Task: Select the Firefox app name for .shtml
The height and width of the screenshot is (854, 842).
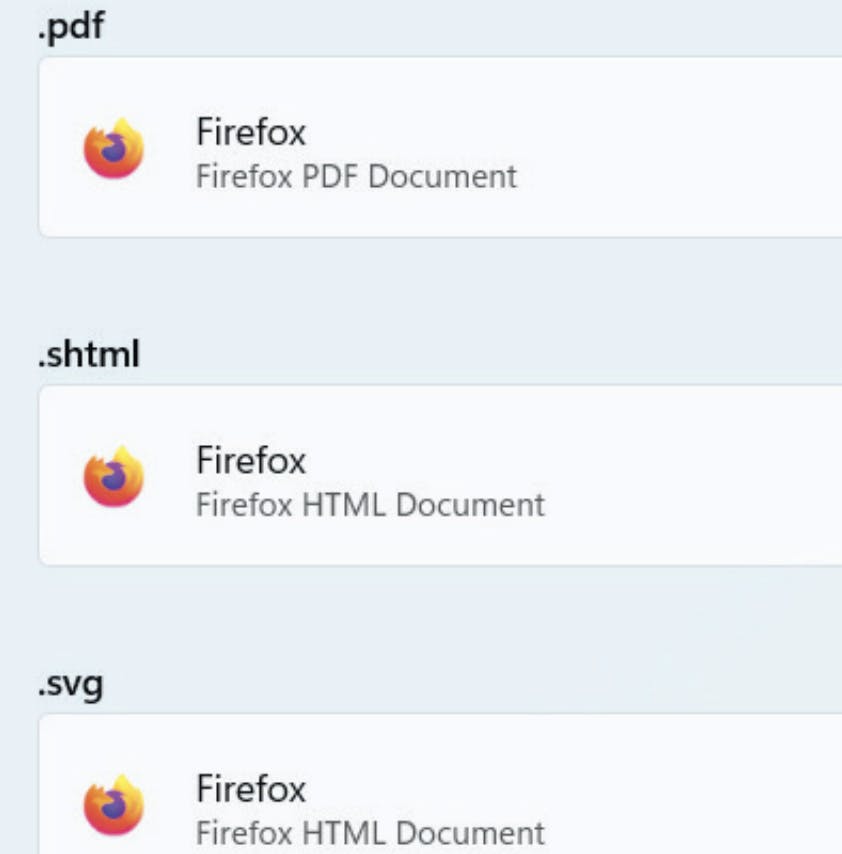Action: coord(251,460)
